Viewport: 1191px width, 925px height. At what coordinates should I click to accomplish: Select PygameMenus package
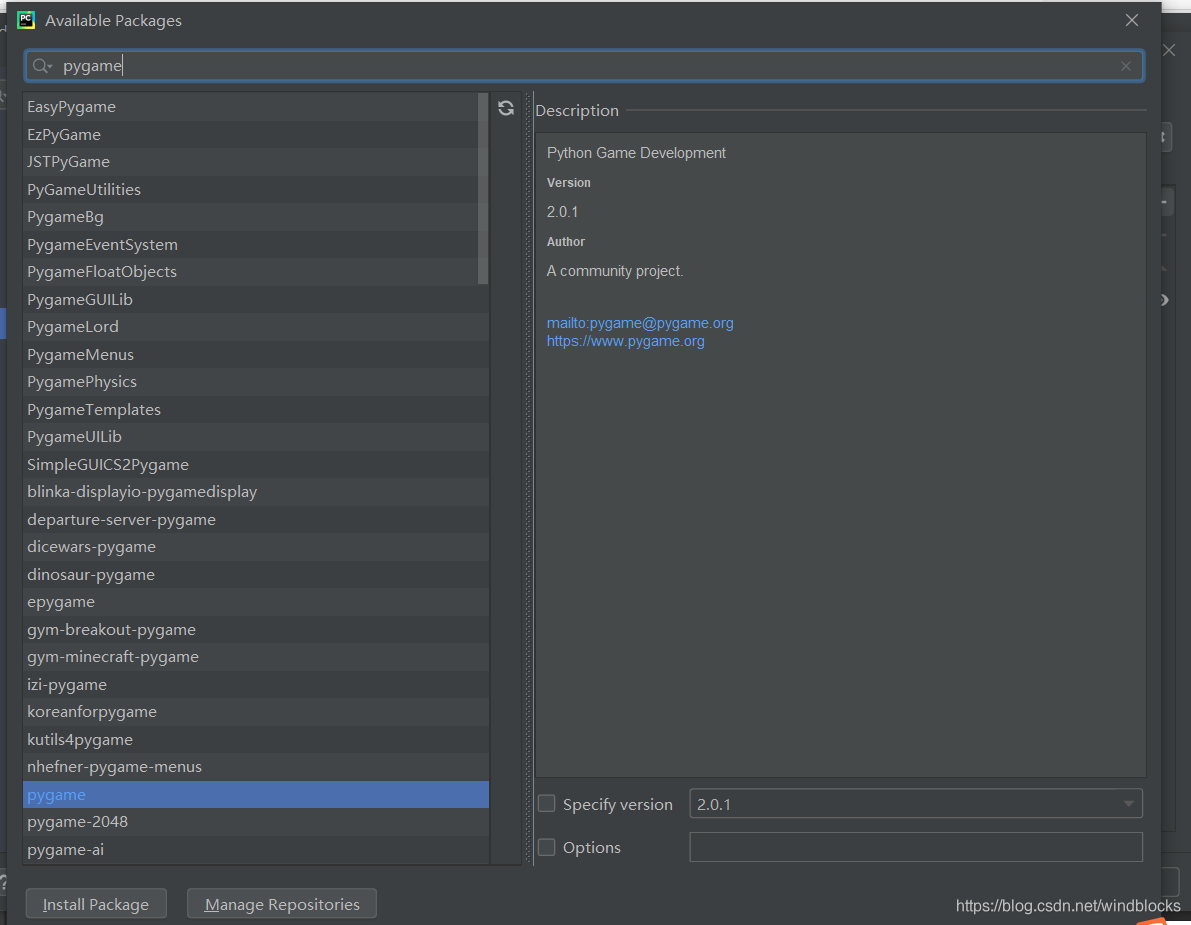(256, 355)
